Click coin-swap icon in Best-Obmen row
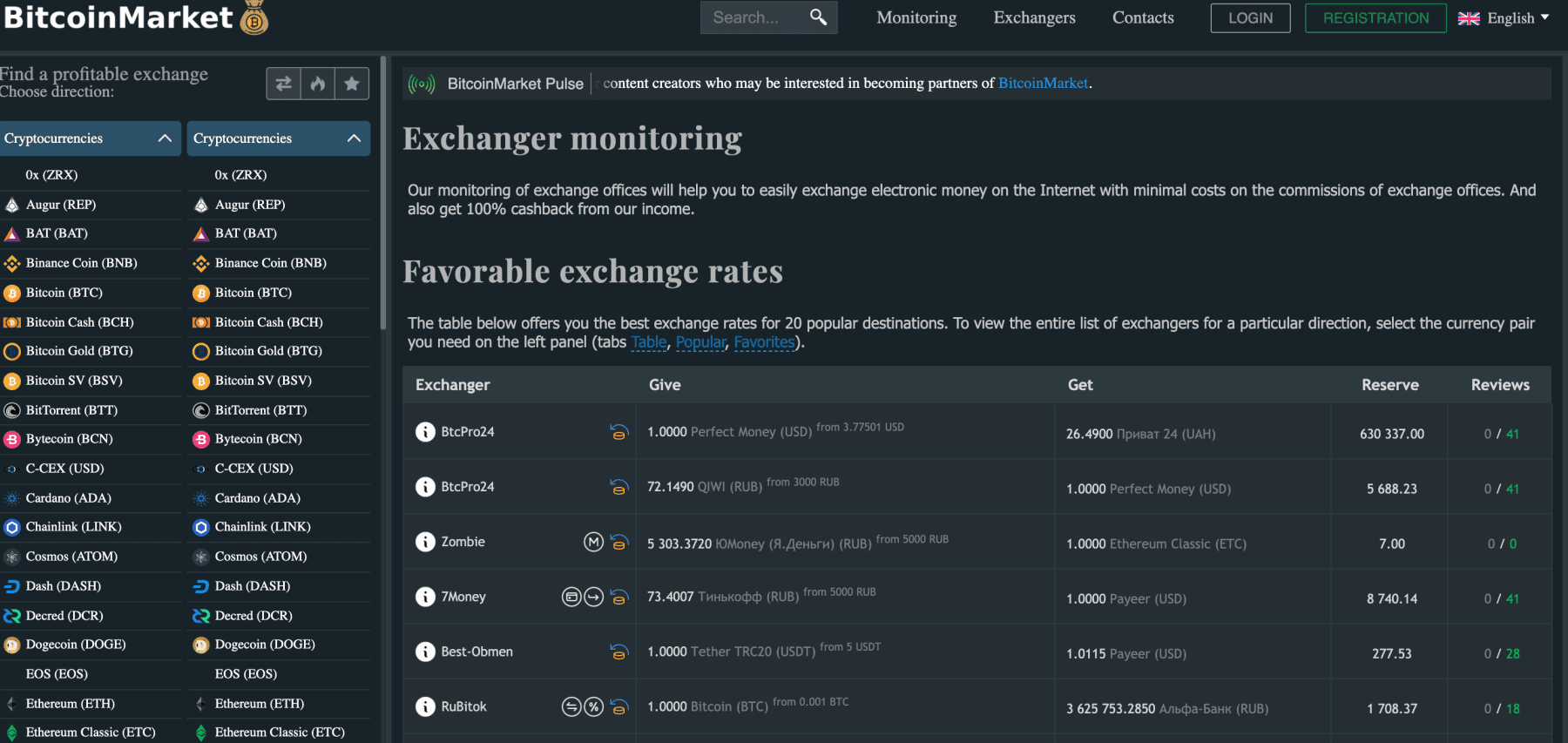The image size is (1568, 743). pyautogui.click(x=619, y=652)
